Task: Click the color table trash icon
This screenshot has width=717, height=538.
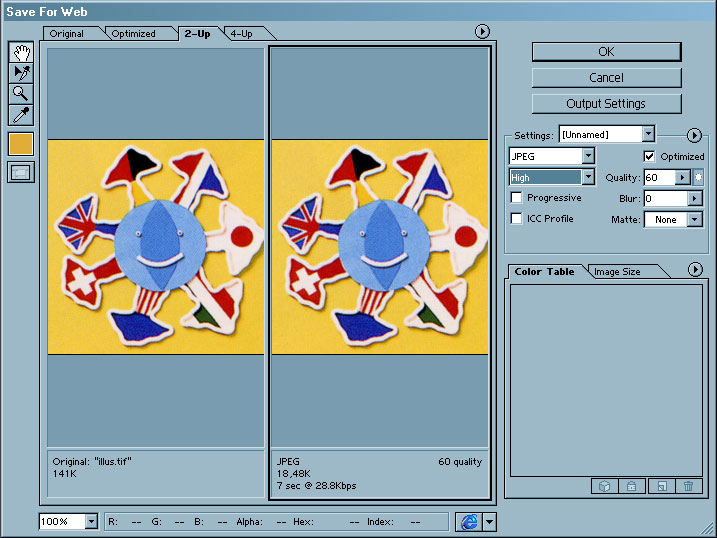Action: click(688, 486)
